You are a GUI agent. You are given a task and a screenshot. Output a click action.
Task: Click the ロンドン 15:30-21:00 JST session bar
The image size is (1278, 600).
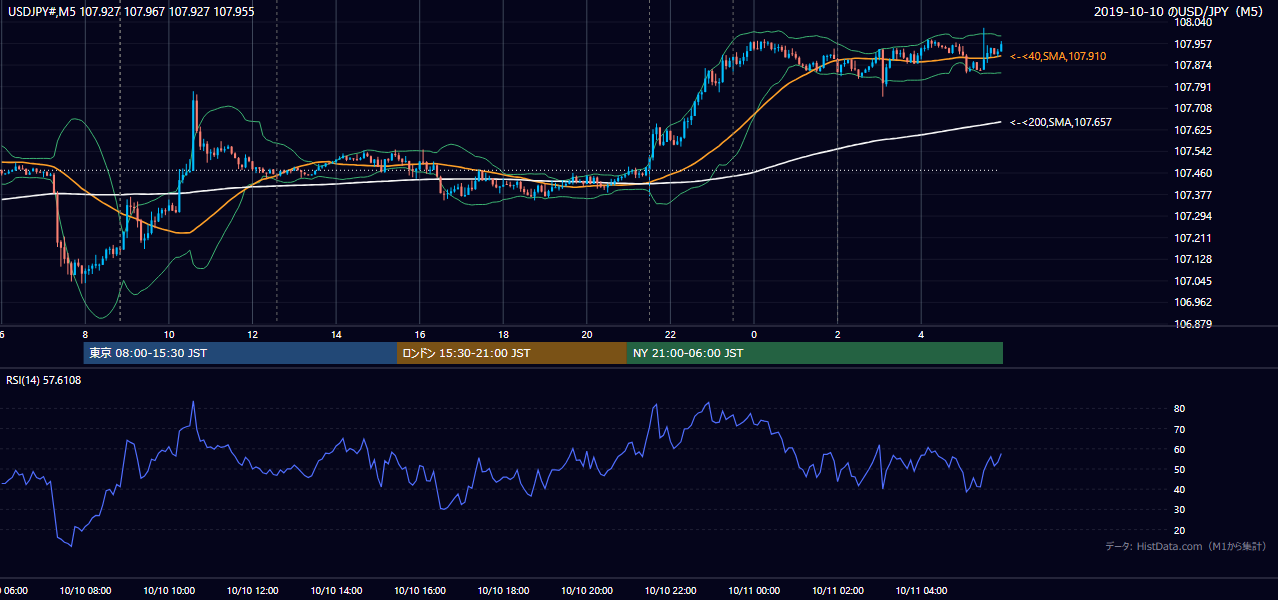(x=512, y=353)
